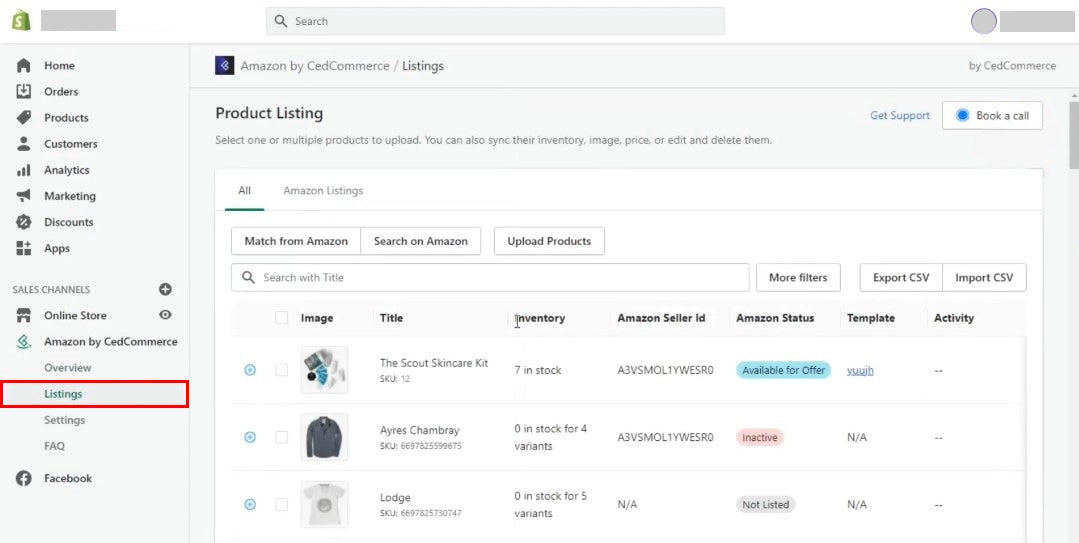The image size is (1079, 543).
Task: Click the Inactive status badge
Action: tap(760, 437)
